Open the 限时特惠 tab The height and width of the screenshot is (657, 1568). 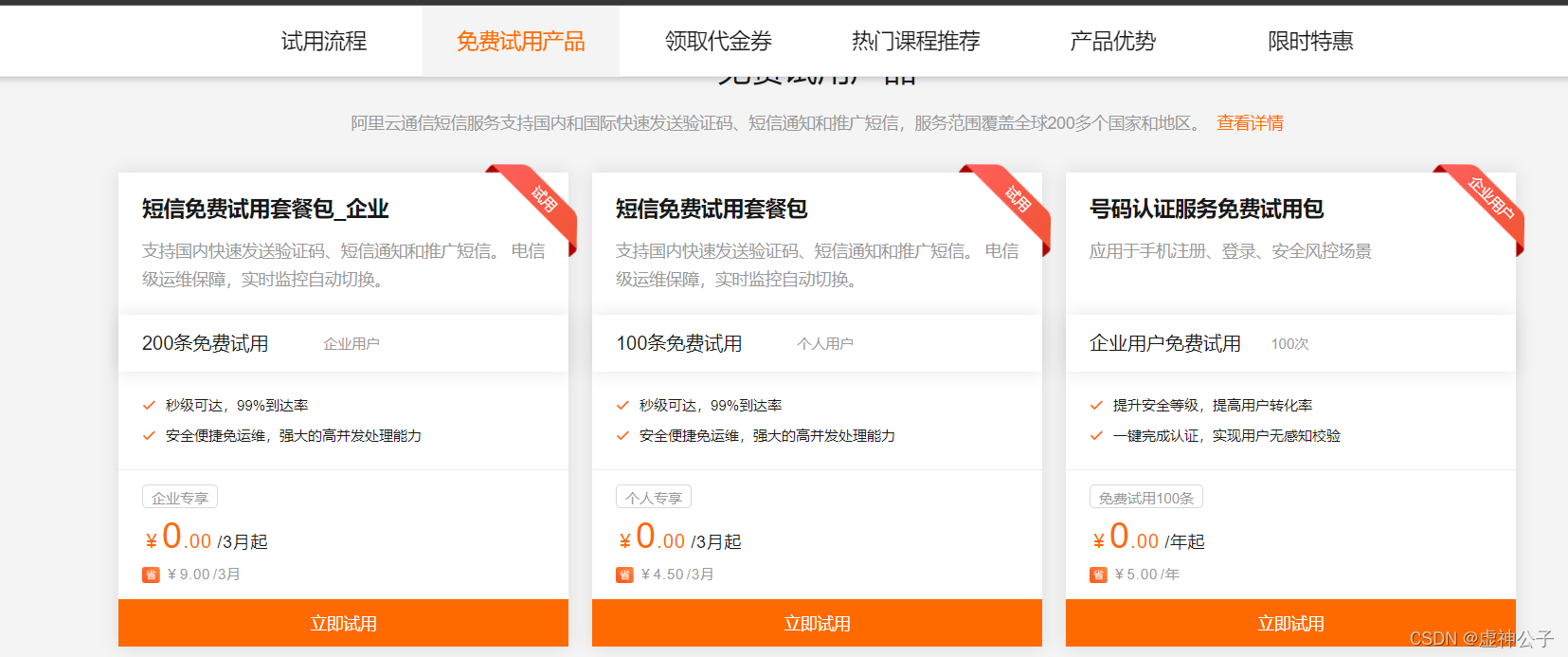tap(1310, 41)
